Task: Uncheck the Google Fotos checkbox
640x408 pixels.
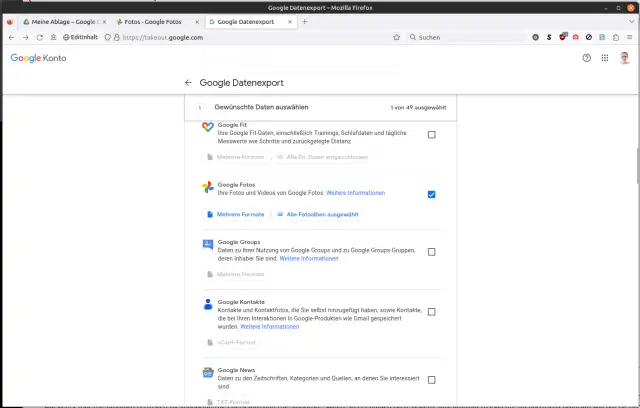Action: tap(431, 194)
